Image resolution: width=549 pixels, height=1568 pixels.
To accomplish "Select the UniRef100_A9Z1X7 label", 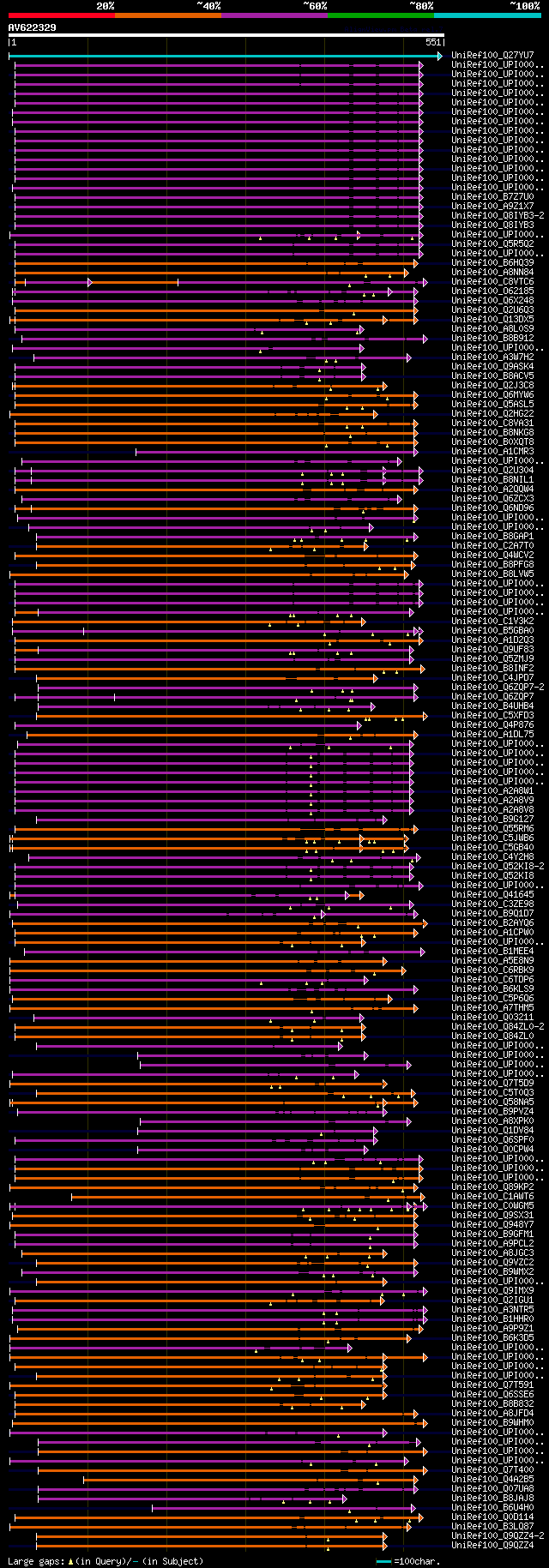I will (x=492, y=206).
